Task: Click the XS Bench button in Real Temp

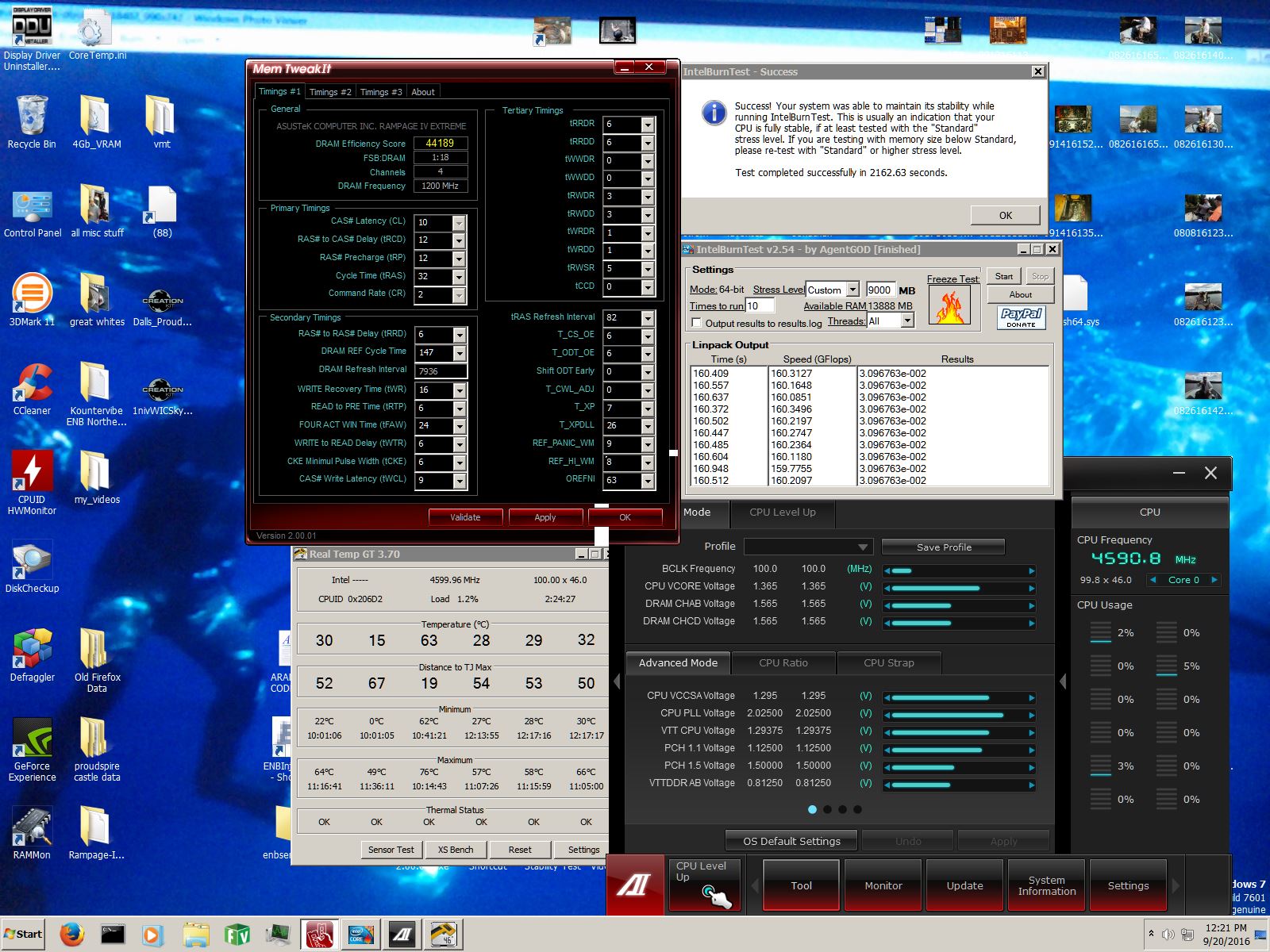Action: point(456,850)
